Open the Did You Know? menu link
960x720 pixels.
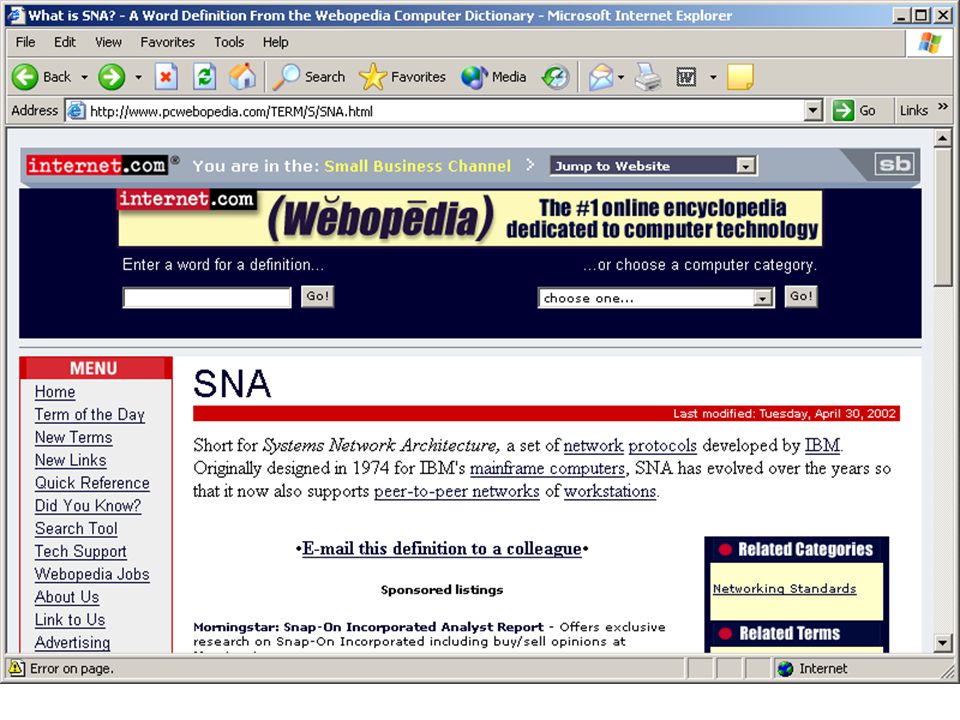pos(88,506)
